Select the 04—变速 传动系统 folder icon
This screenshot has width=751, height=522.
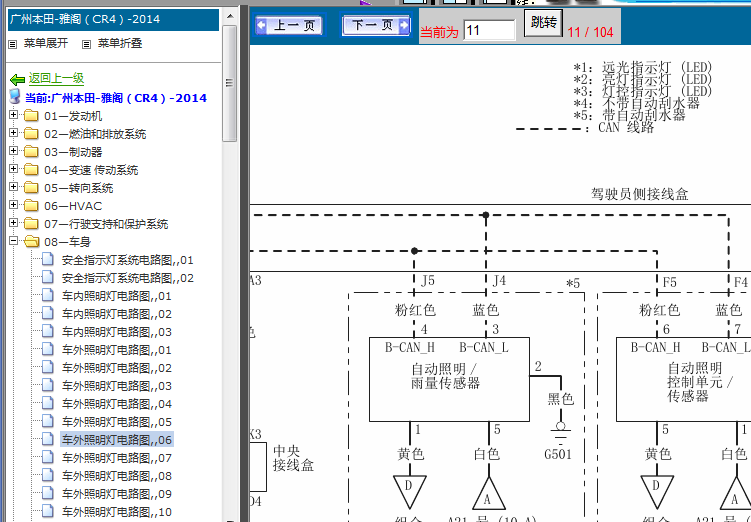tap(31, 170)
